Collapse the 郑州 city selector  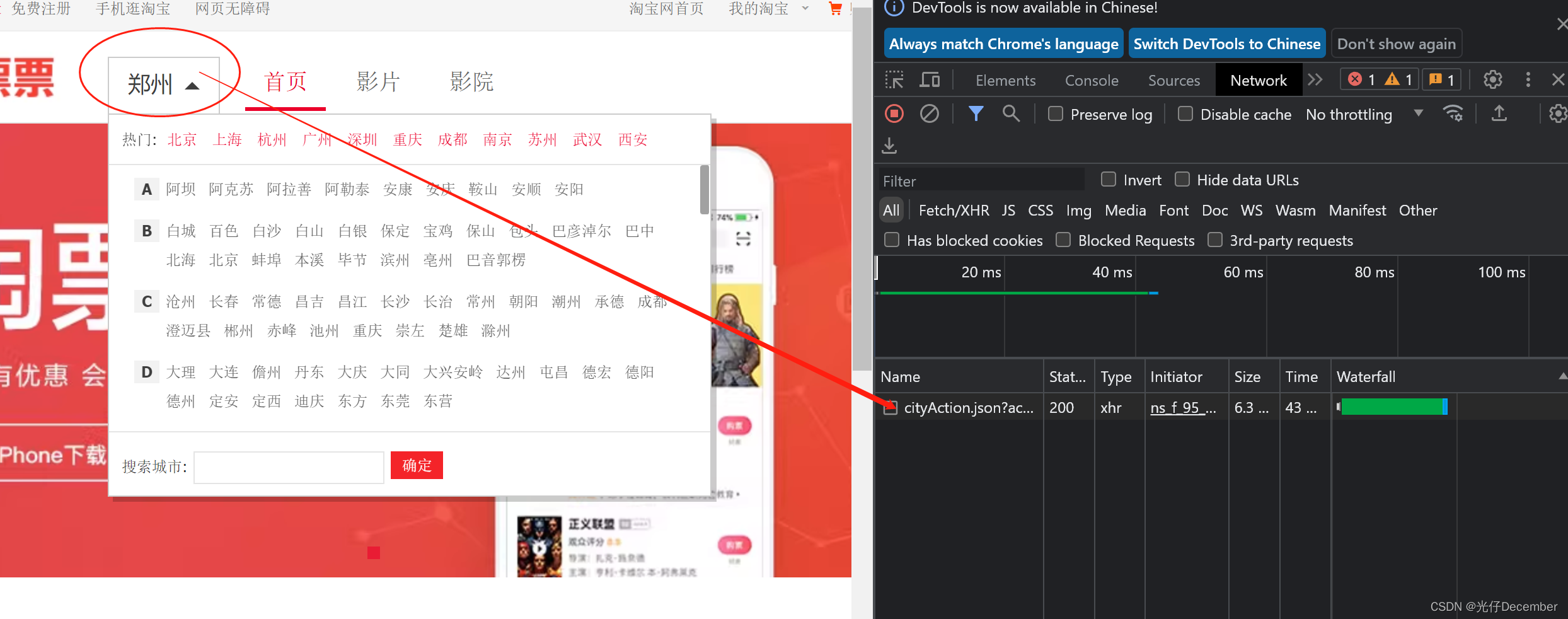pos(164,84)
